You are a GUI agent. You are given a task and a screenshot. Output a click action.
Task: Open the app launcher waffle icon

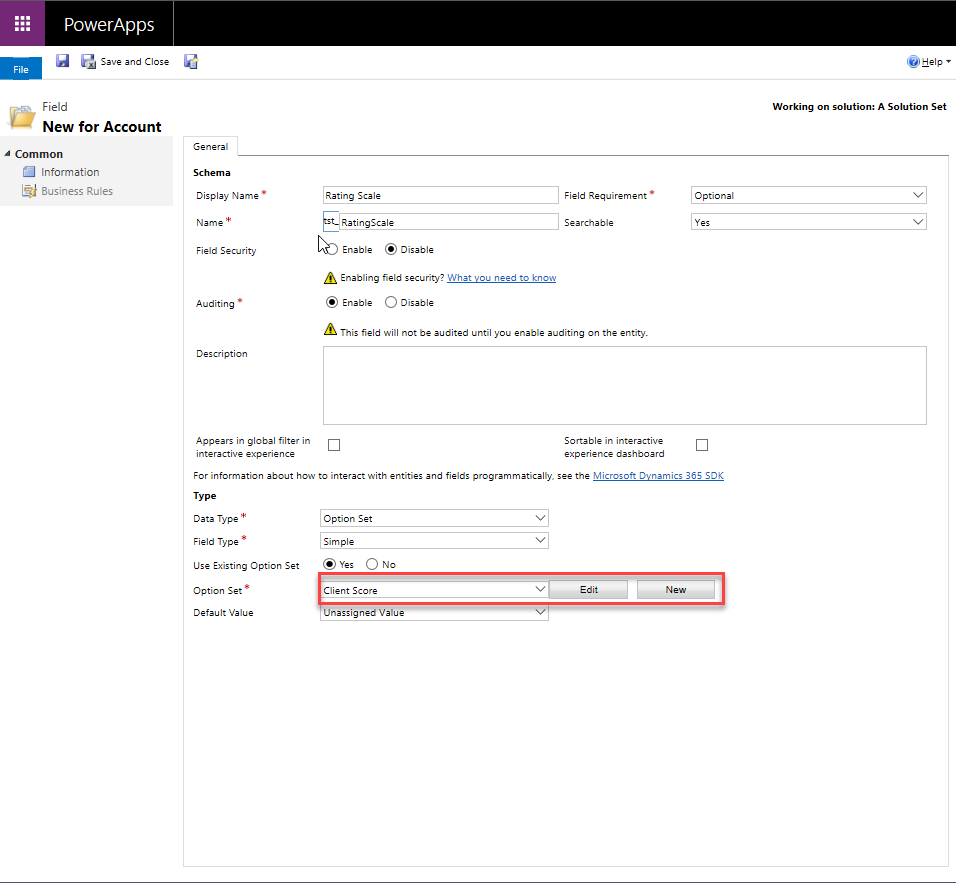pos(22,23)
